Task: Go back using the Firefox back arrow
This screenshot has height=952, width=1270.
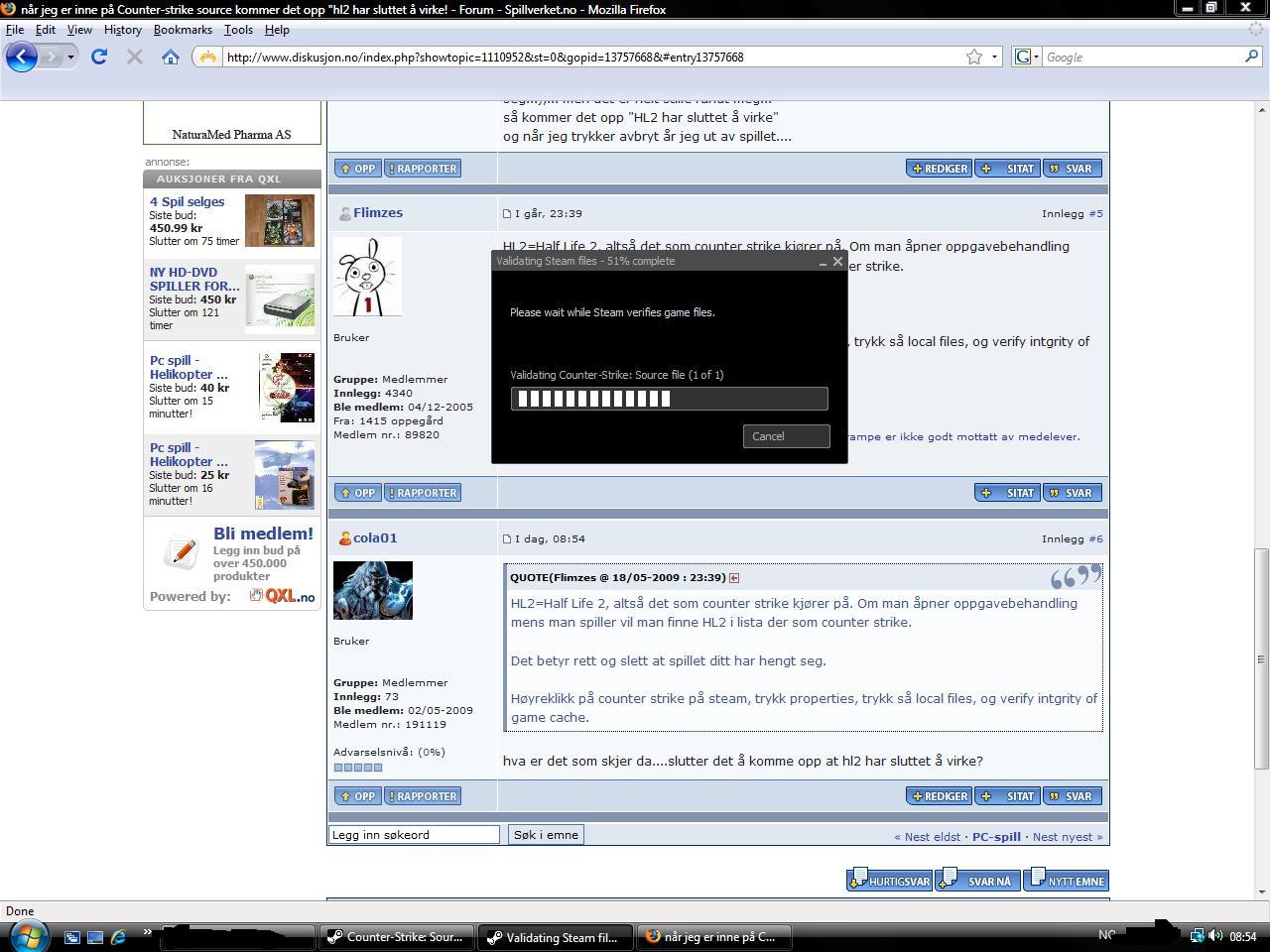Action: (x=22, y=57)
